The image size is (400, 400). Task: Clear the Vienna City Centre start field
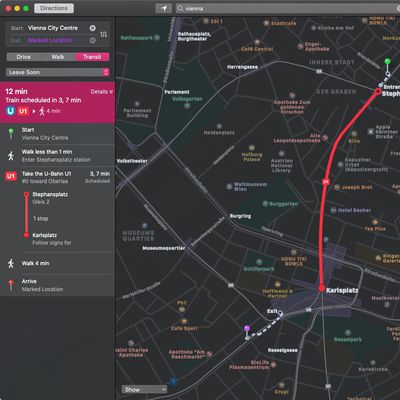point(93,28)
